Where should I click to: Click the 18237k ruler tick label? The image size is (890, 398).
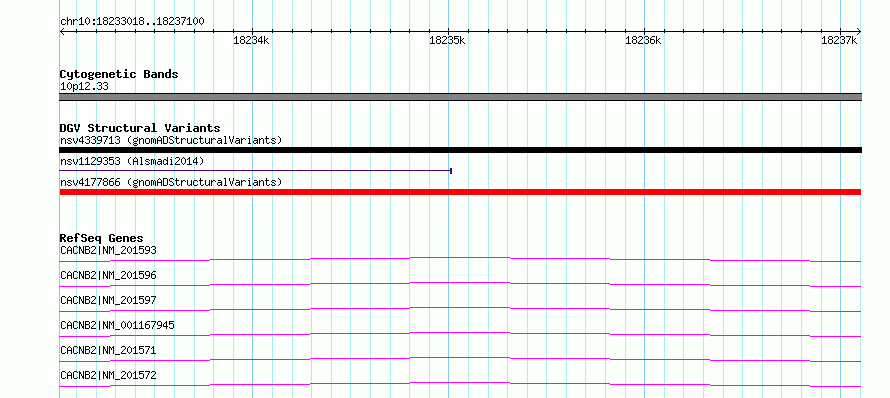[x=839, y=41]
